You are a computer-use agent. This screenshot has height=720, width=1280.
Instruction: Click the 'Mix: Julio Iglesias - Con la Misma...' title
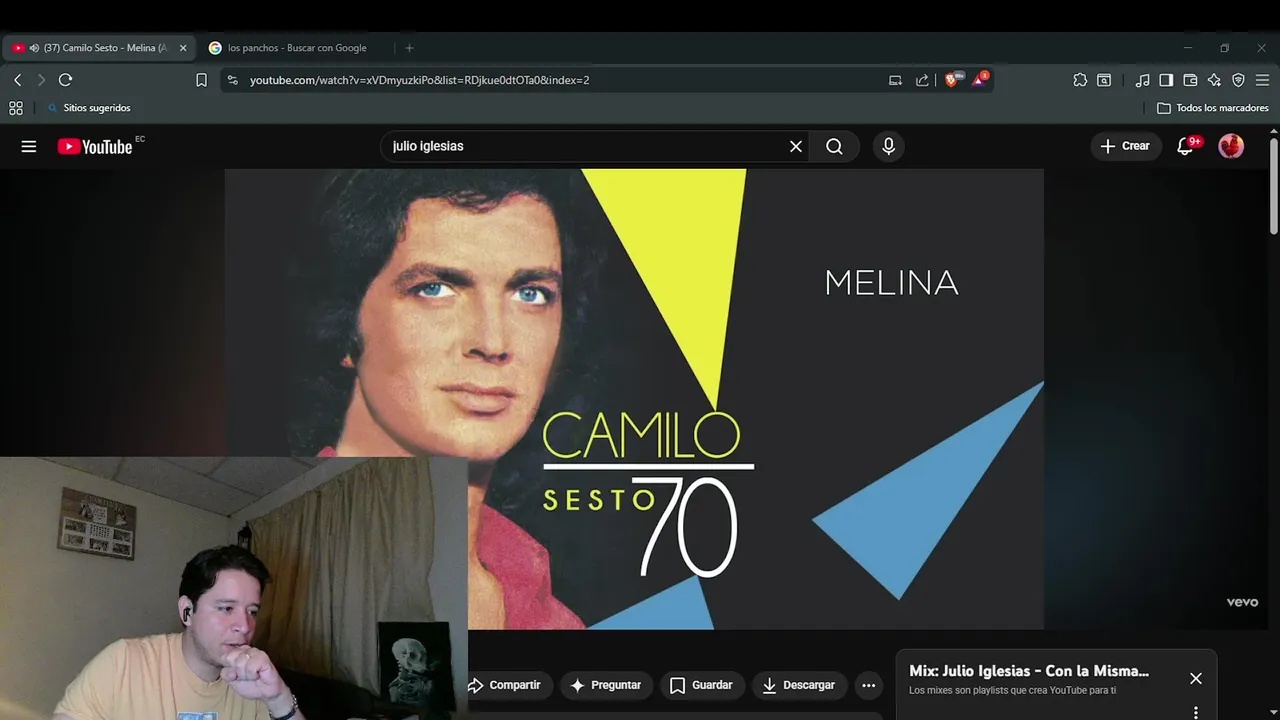coord(1029,672)
